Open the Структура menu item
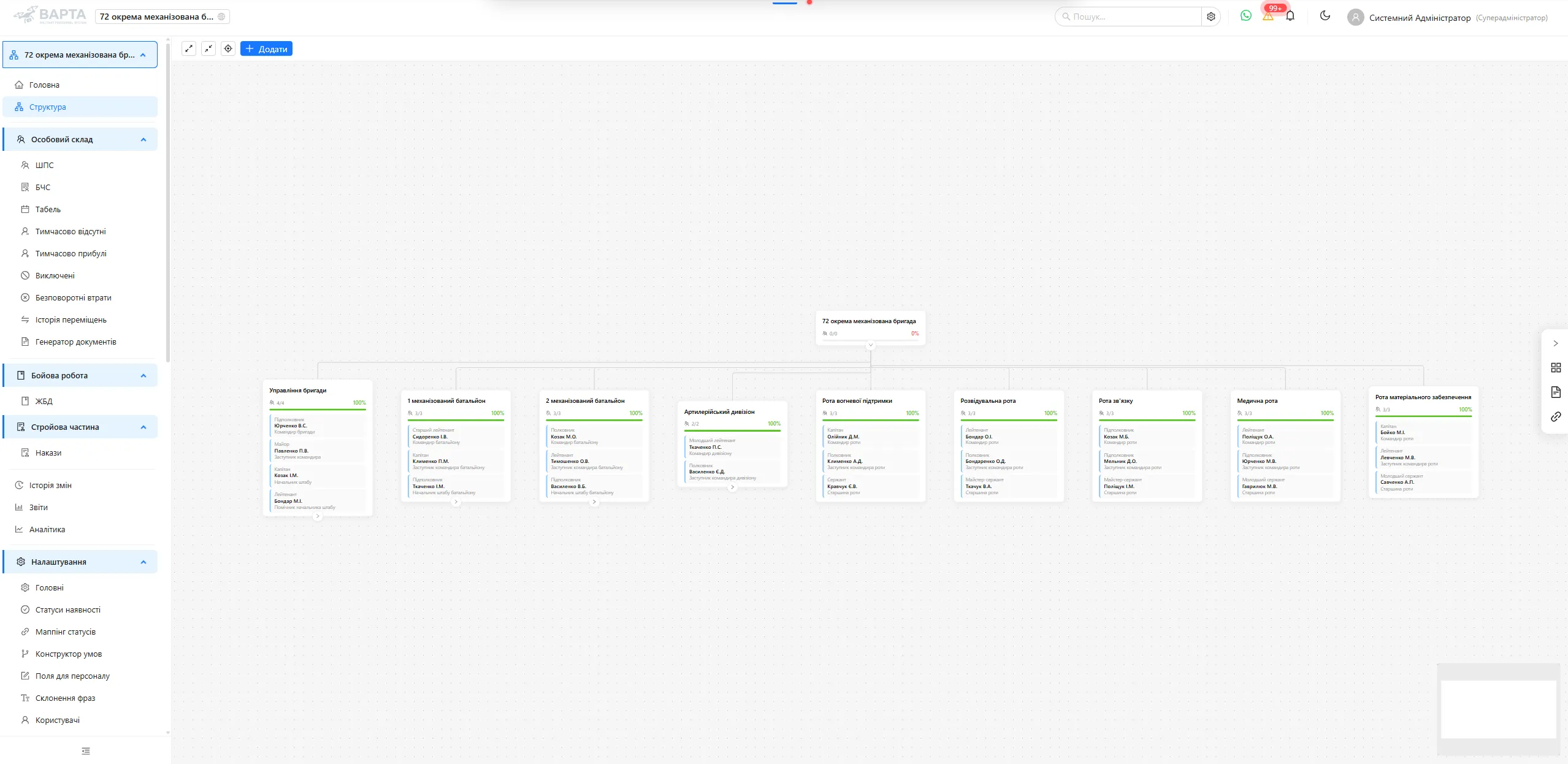1568x764 pixels. coord(47,106)
